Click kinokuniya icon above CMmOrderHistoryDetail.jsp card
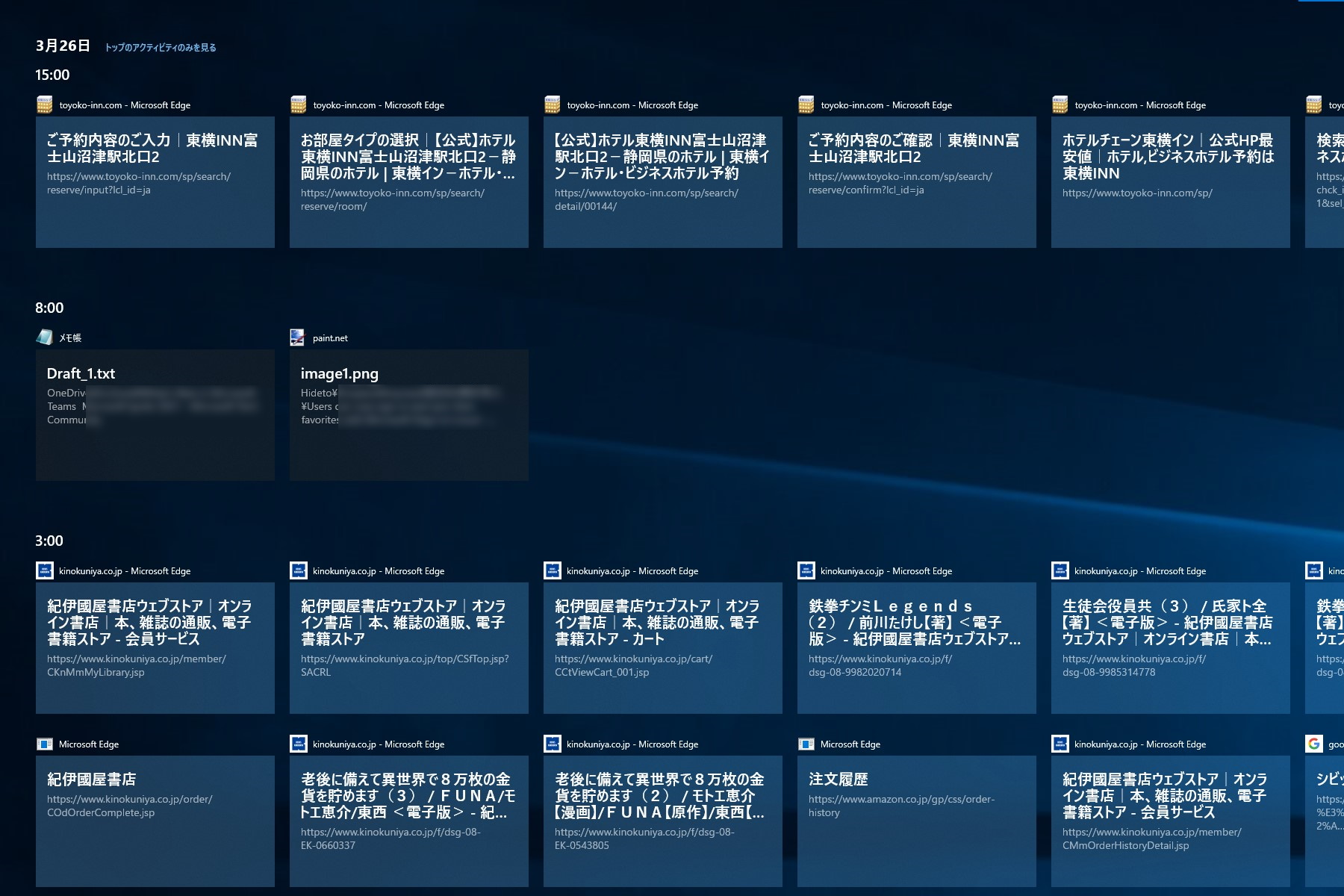Viewport: 1344px width, 896px height. [x=1060, y=744]
